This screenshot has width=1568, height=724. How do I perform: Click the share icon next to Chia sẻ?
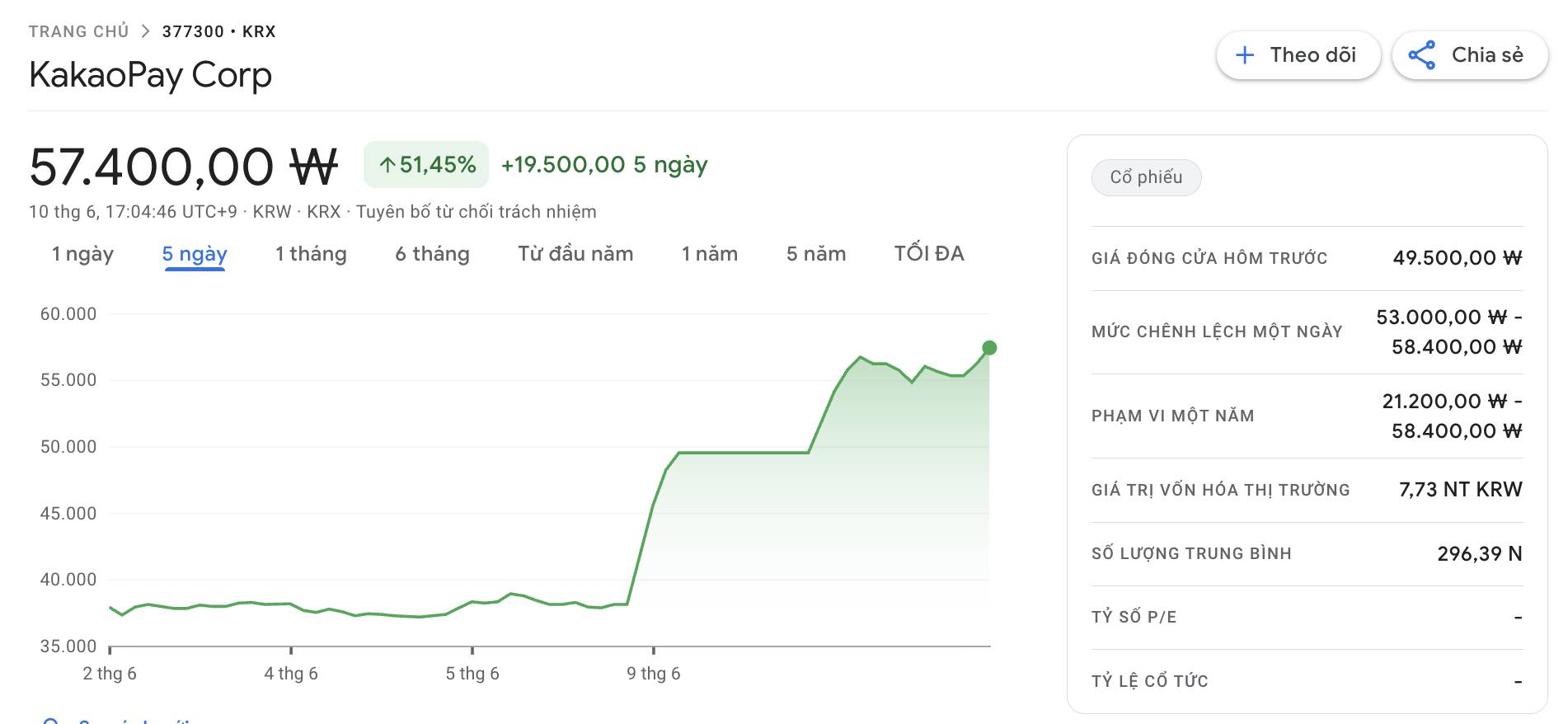pos(1421,55)
